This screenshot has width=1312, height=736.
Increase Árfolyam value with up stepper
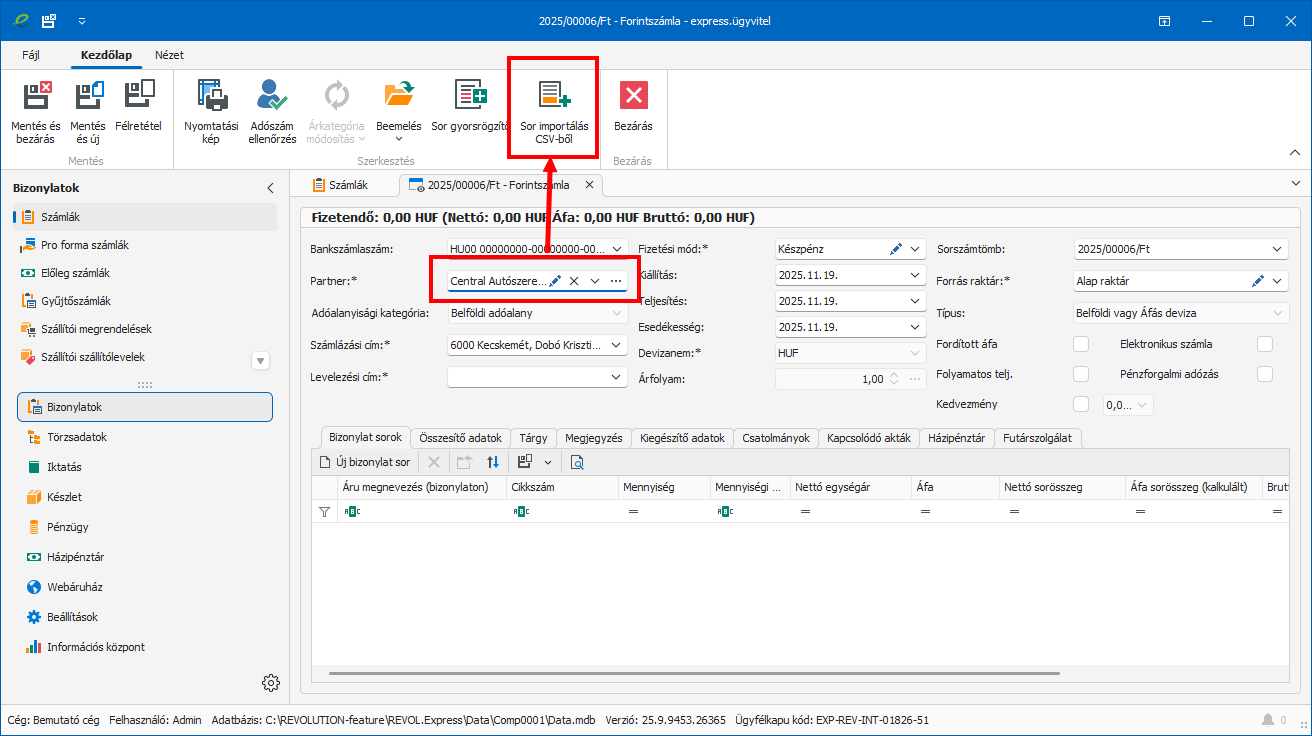coord(894,375)
